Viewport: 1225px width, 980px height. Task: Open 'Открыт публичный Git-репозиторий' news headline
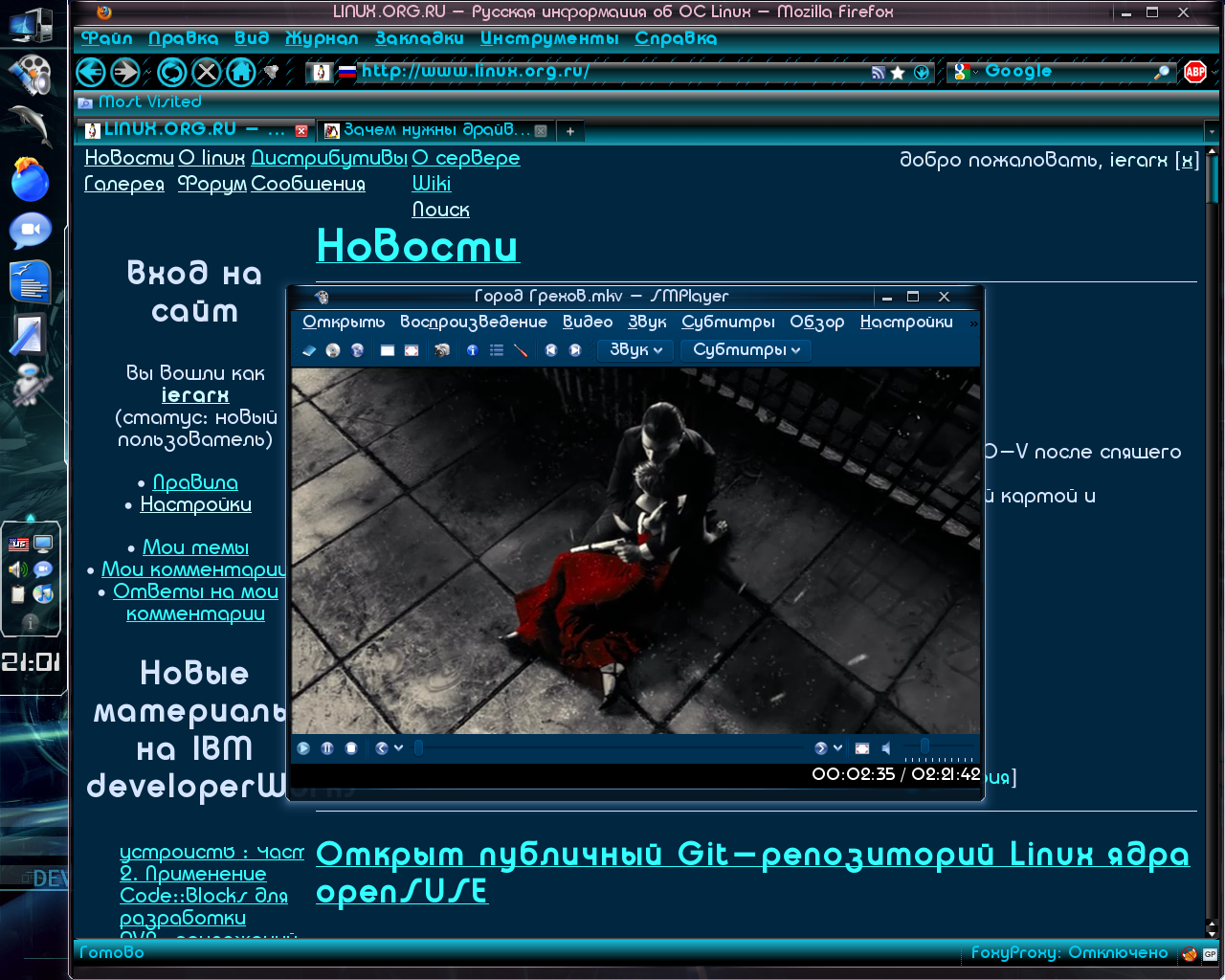pos(752,872)
